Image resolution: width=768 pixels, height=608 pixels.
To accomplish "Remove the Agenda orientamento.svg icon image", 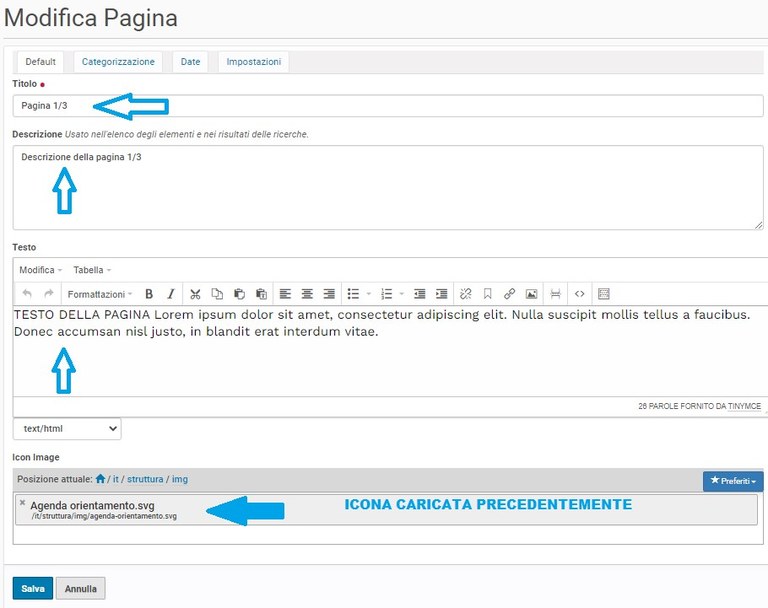I will 22,503.
